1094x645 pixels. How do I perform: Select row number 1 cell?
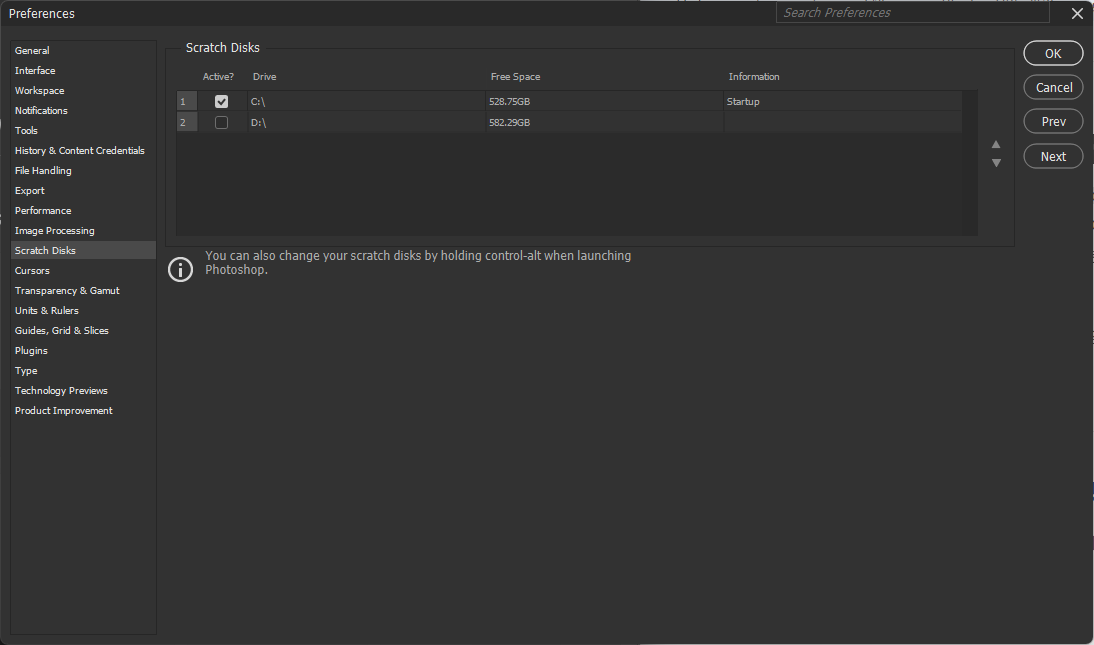point(187,102)
